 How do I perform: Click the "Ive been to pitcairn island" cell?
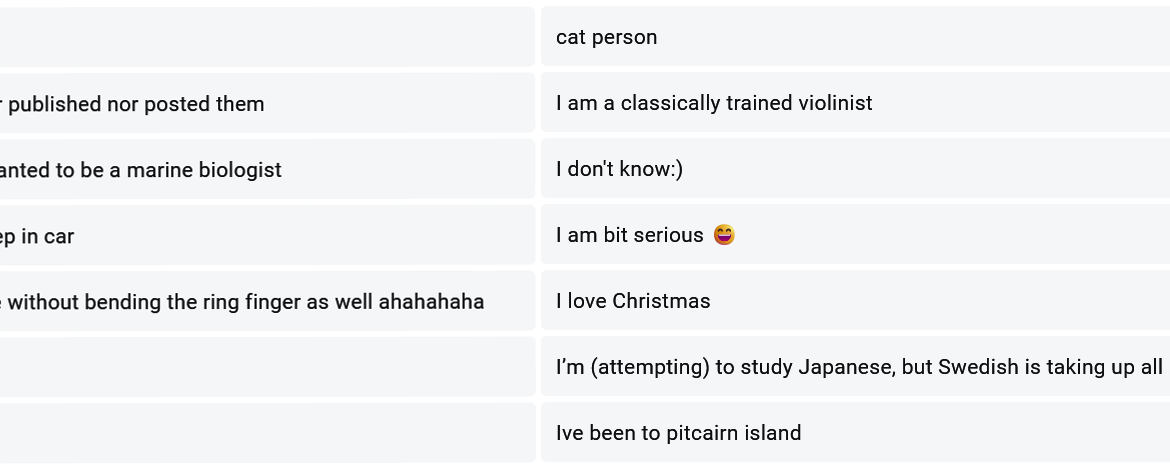855,433
